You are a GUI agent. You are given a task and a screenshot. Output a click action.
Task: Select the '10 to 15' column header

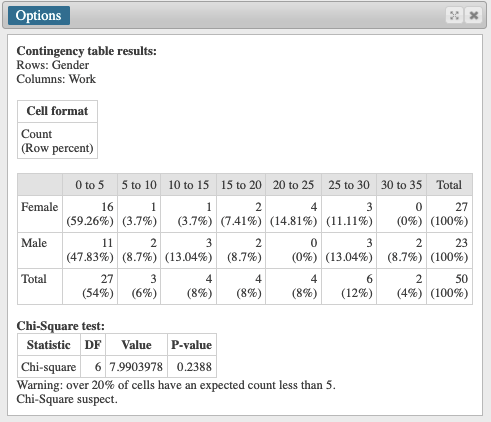pyautogui.click(x=189, y=184)
